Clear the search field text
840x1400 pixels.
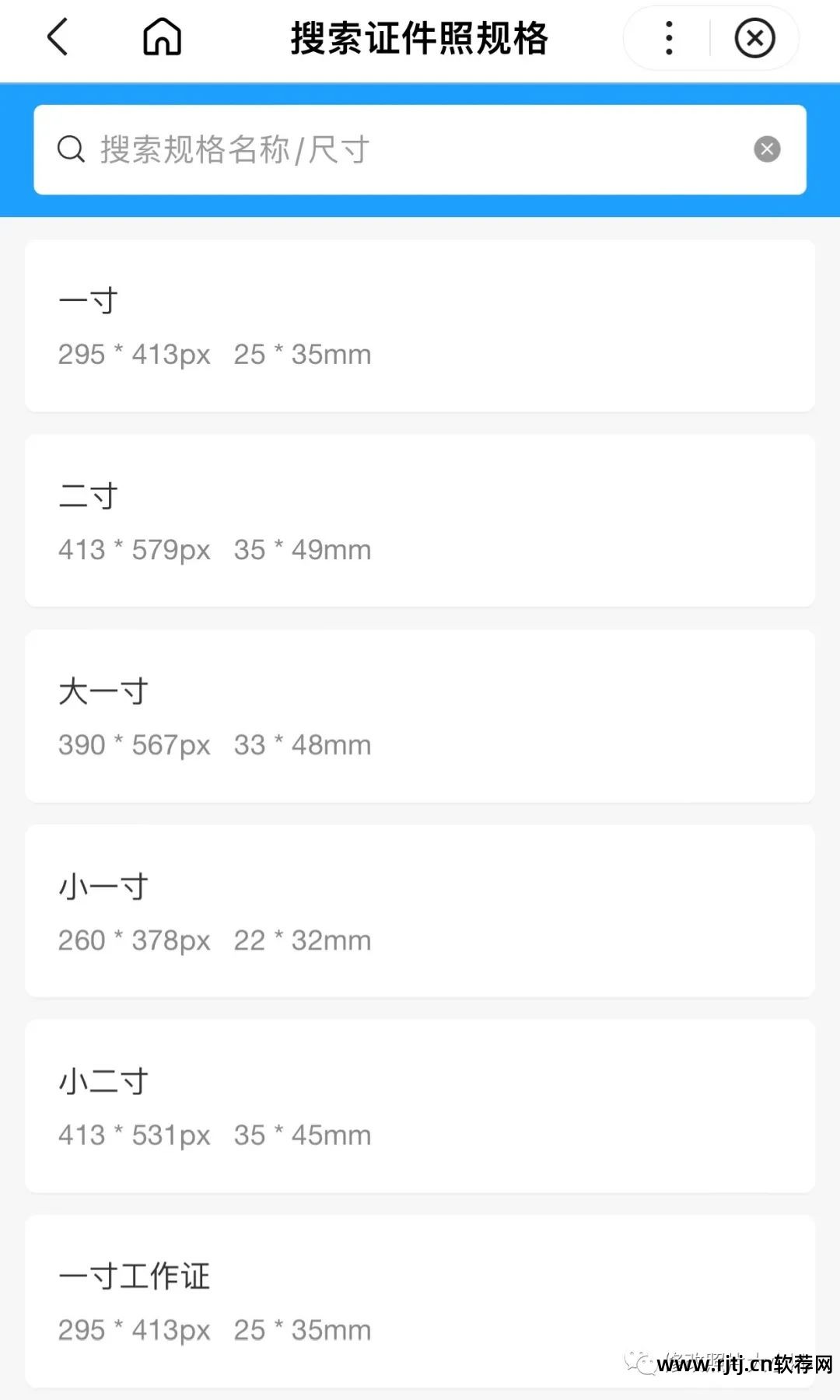767,149
